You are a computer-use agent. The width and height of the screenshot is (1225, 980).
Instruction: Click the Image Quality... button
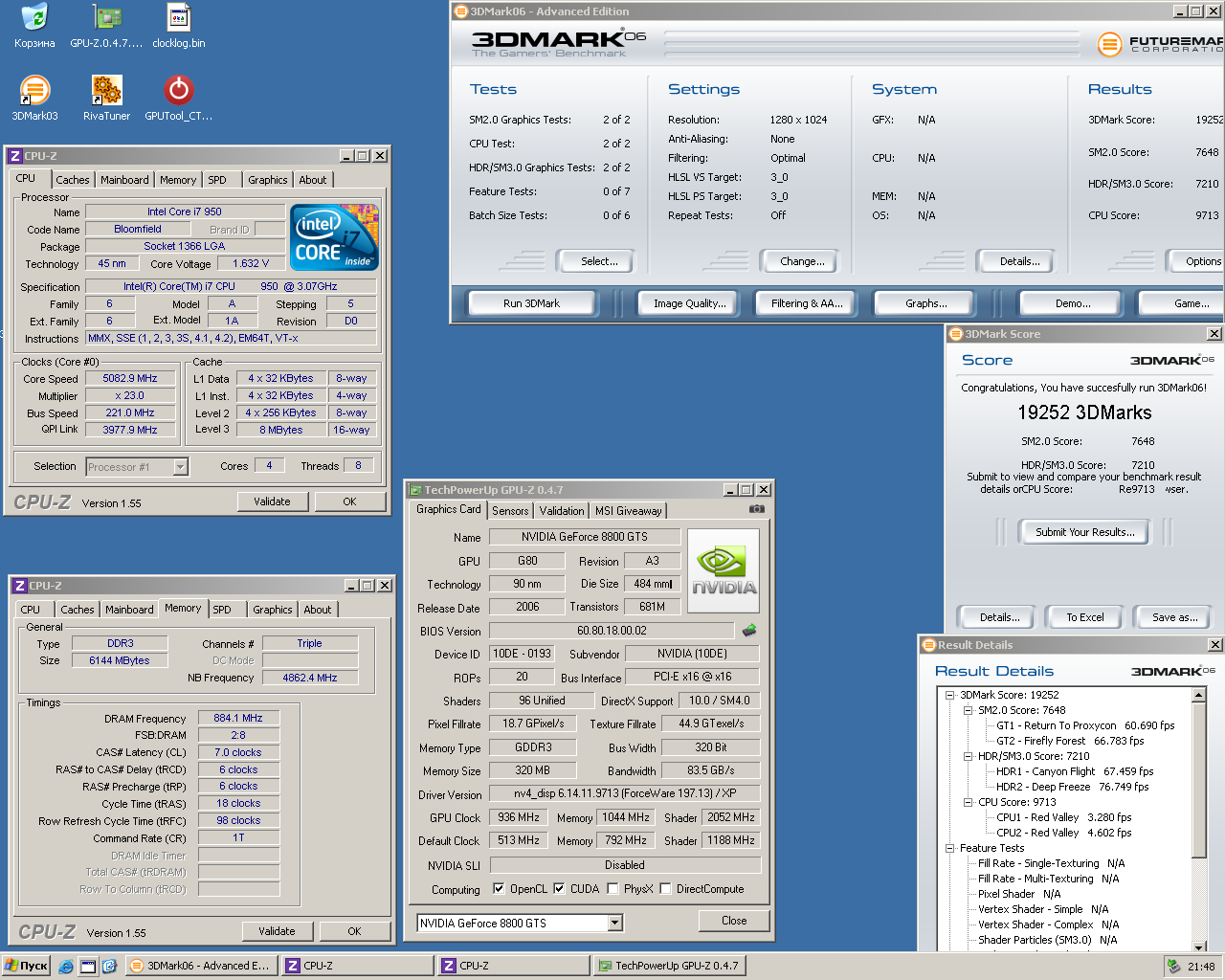[x=690, y=303]
